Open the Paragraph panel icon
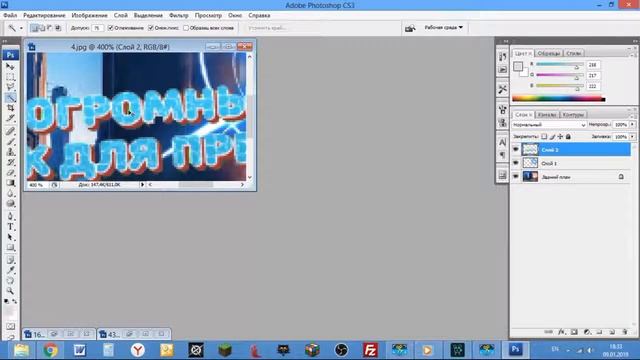The image size is (640, 360). tap(502, 155)
